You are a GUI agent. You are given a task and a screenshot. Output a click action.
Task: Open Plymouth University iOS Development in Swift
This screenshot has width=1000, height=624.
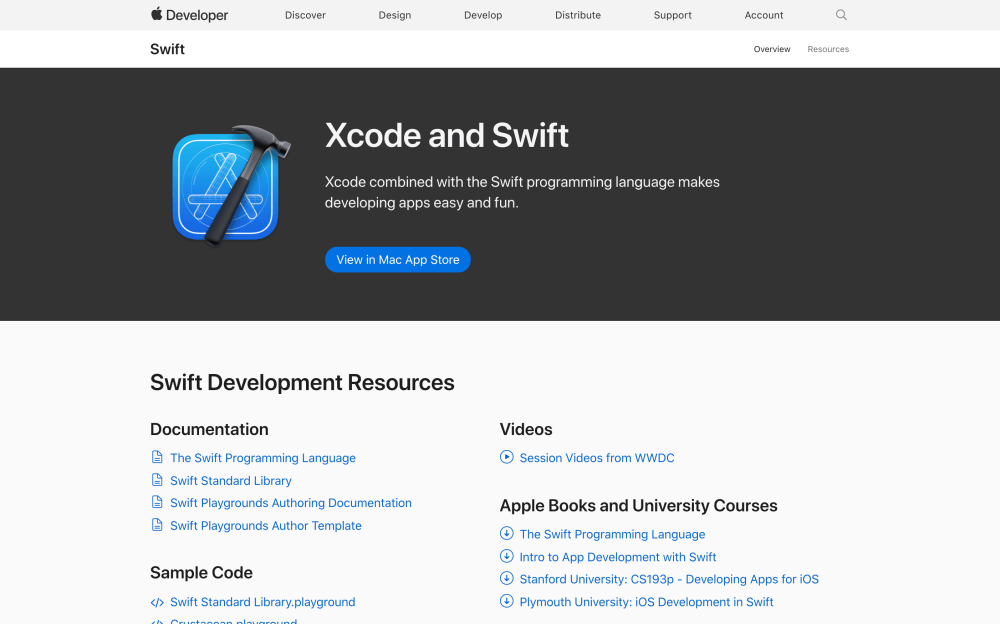pos(647,602)
